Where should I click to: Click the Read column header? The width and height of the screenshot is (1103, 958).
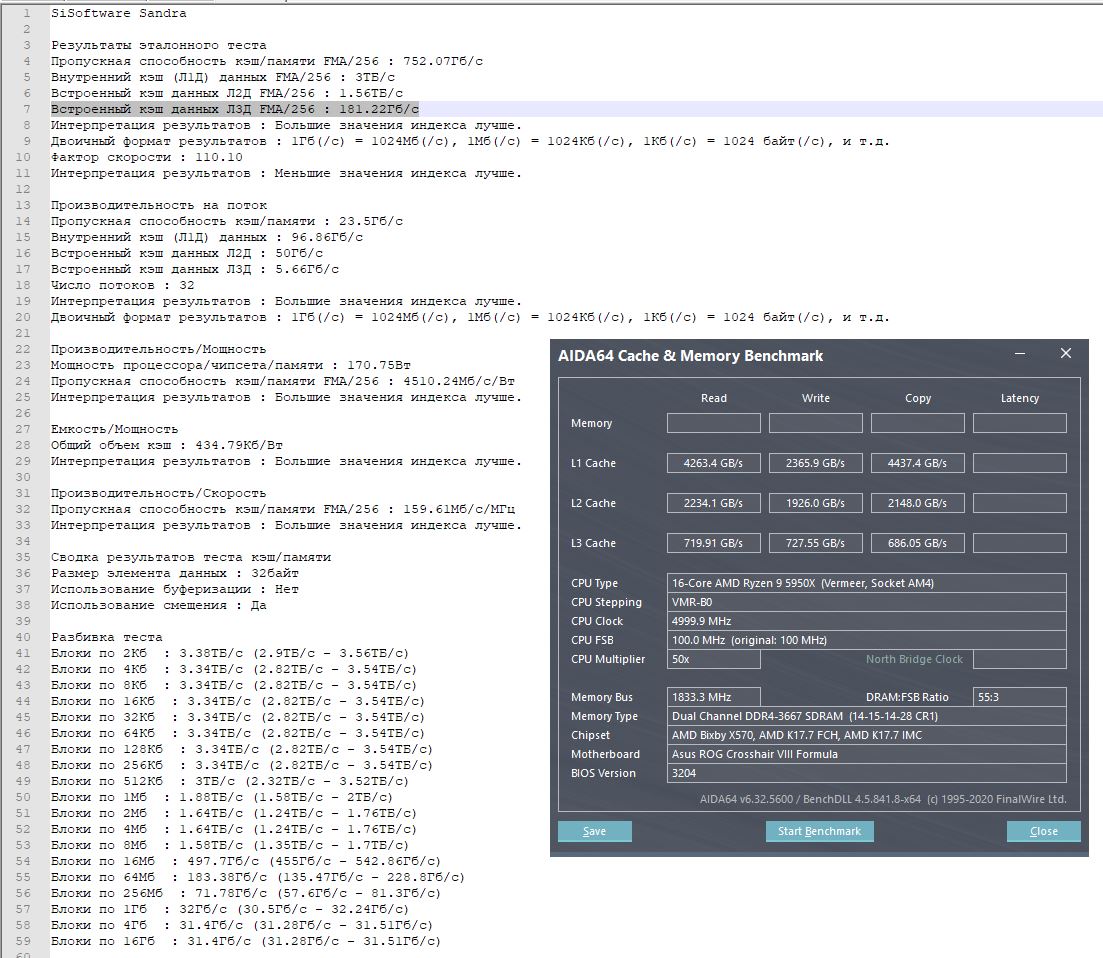coord(713,398)
